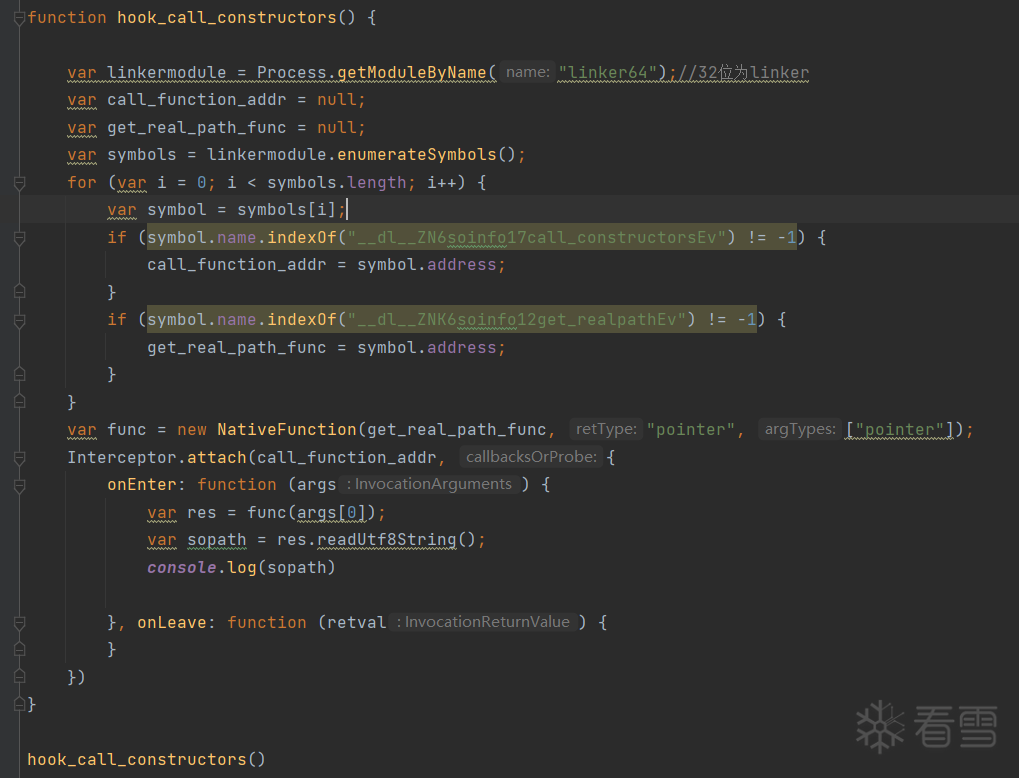Click the 'callbacksOrProbe:' parameter hint
Viewport: 1019px width, 778px height.
point(531,457)
